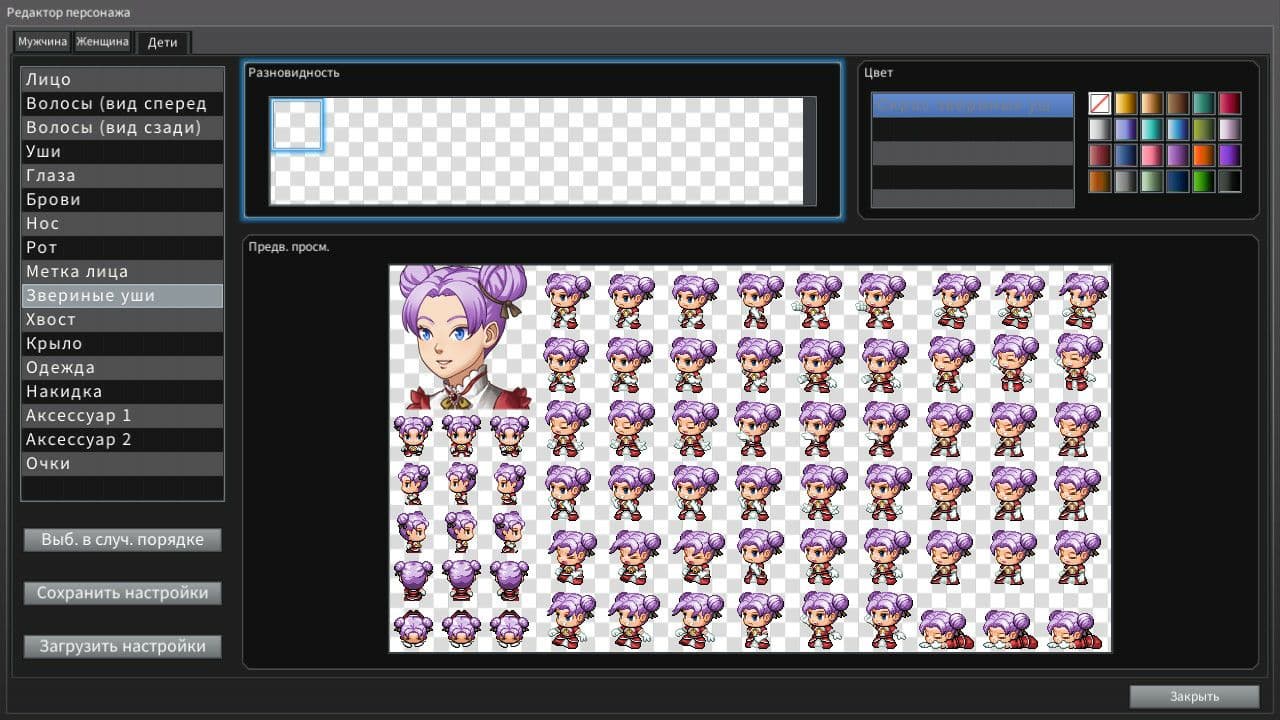Switch to the Мужчина tab

point(42,42)
